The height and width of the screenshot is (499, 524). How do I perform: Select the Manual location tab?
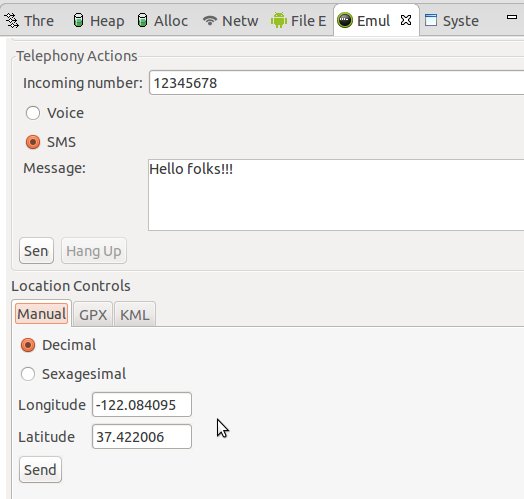click(x=41, y=314)
